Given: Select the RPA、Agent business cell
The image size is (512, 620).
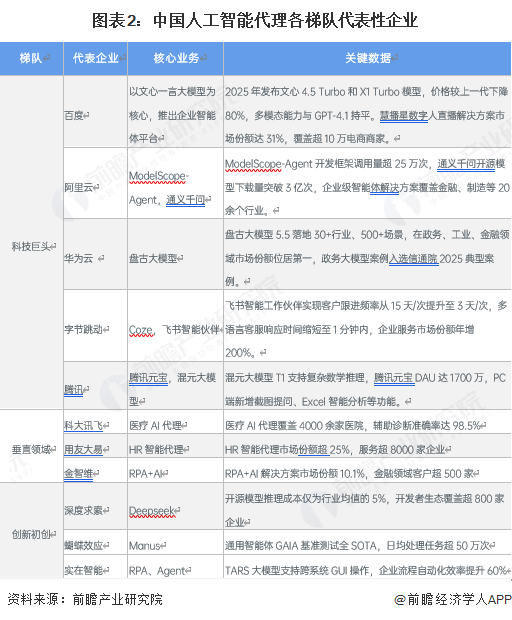Looking at the screenshot, I should click(176, 566).
